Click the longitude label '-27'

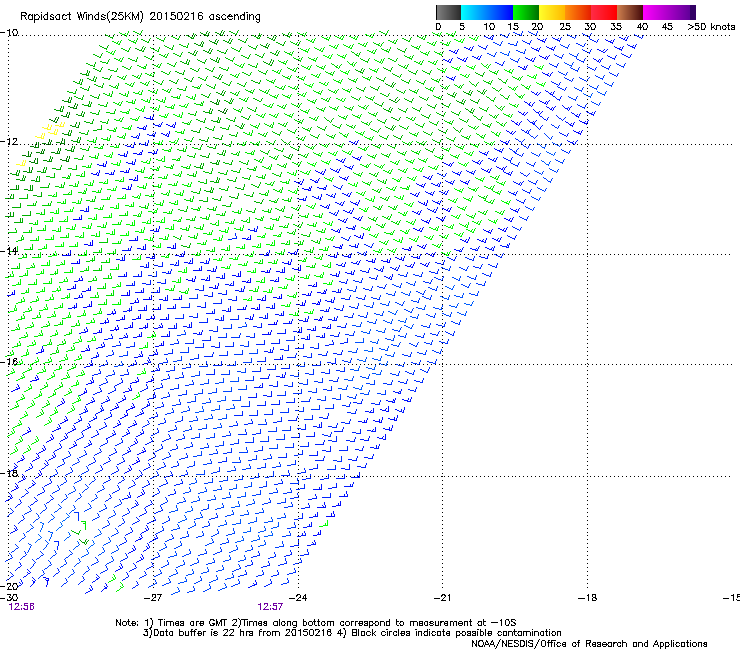153,598
